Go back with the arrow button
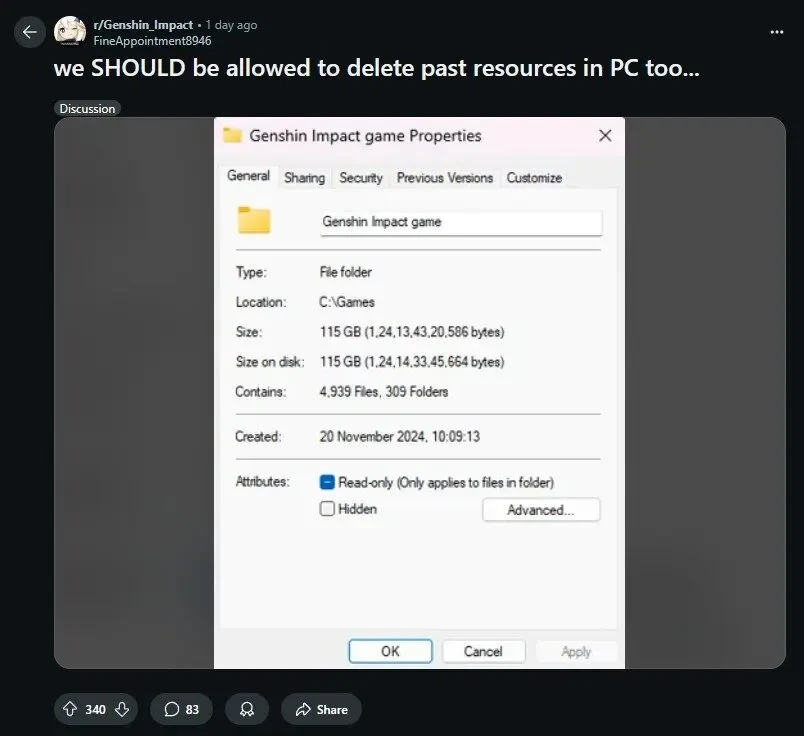Screen dimensions: 804x736 coord(30,32)
